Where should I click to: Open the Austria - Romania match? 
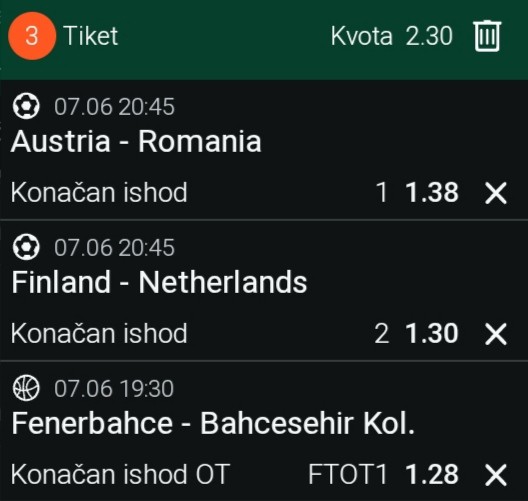click(136, 141)
